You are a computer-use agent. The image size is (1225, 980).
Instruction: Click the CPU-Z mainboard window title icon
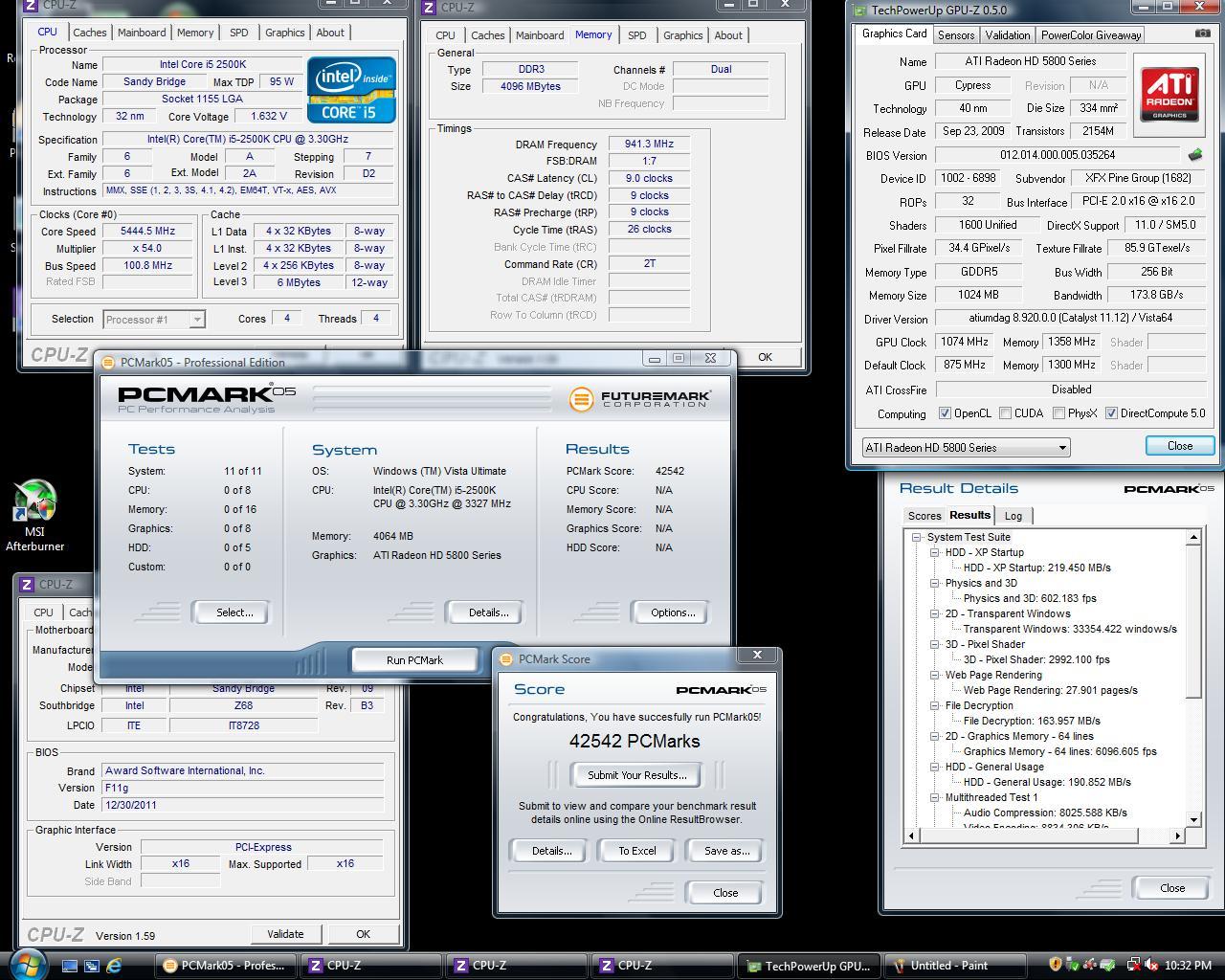point(28,585)
